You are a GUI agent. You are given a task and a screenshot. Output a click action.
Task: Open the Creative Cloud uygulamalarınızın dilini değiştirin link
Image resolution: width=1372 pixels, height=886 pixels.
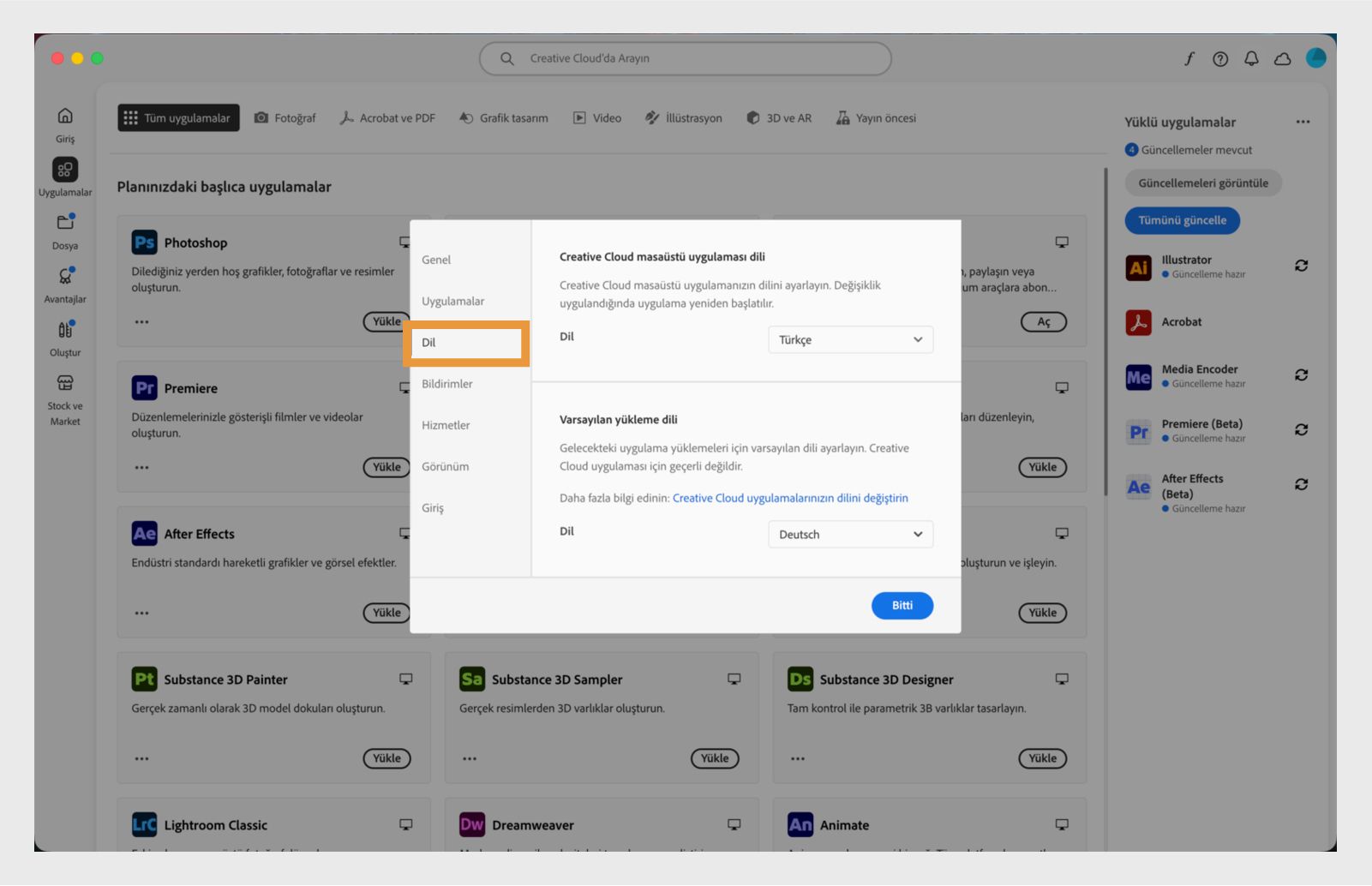pos(790,498)
